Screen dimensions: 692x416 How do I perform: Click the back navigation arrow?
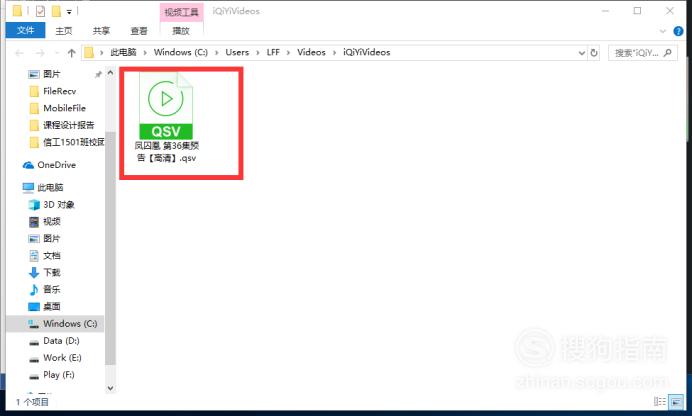point(19,53)
